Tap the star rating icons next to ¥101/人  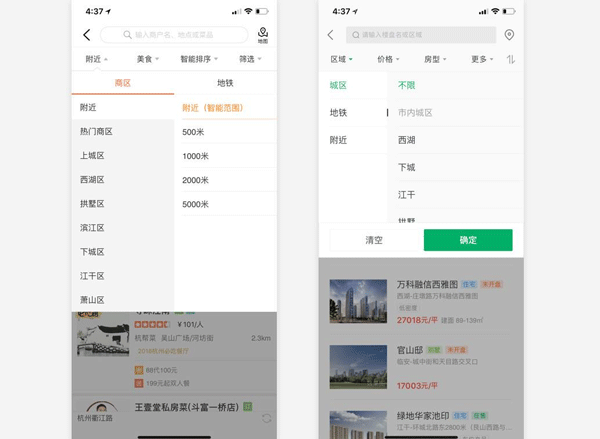click(x=152, y=325)
